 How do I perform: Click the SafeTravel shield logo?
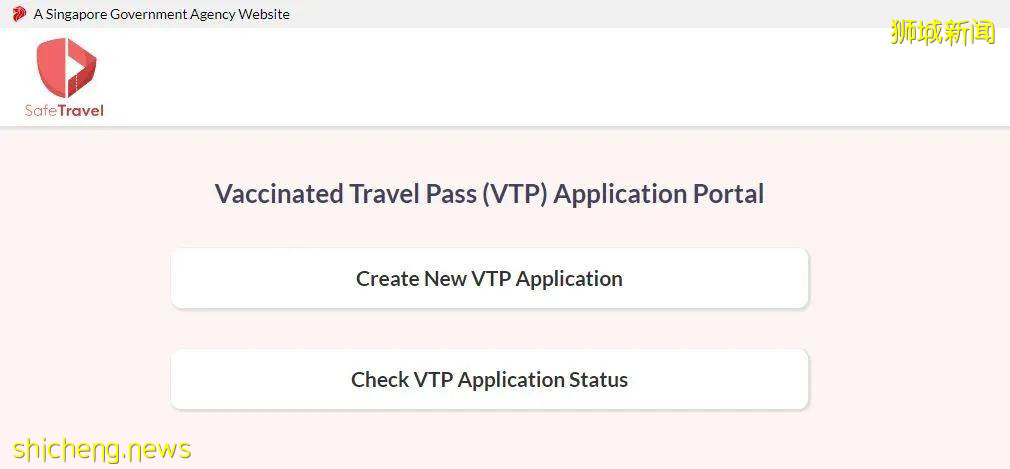[x=65, y=68]
